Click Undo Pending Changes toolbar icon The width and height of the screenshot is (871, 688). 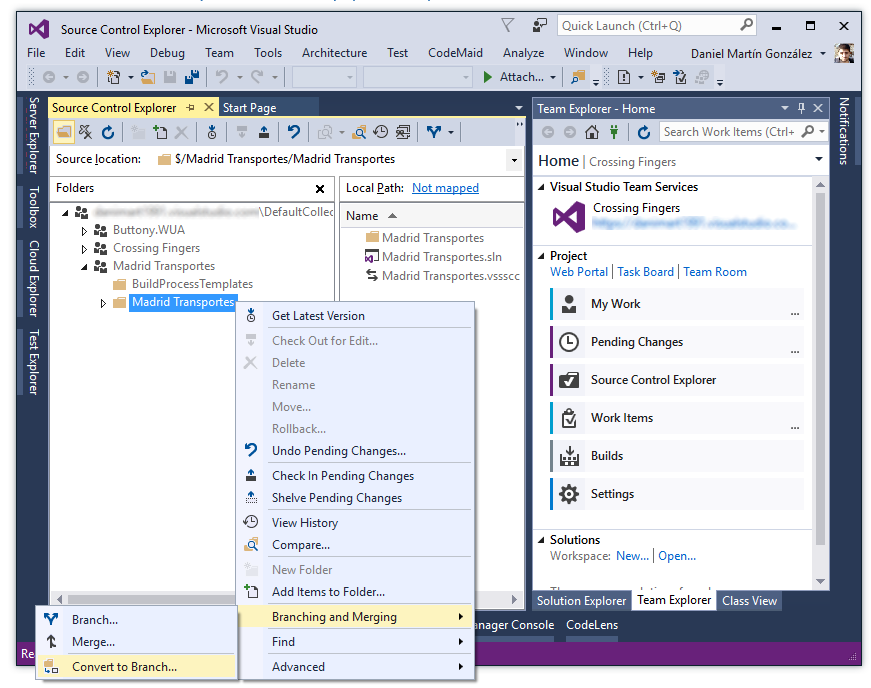293,132
